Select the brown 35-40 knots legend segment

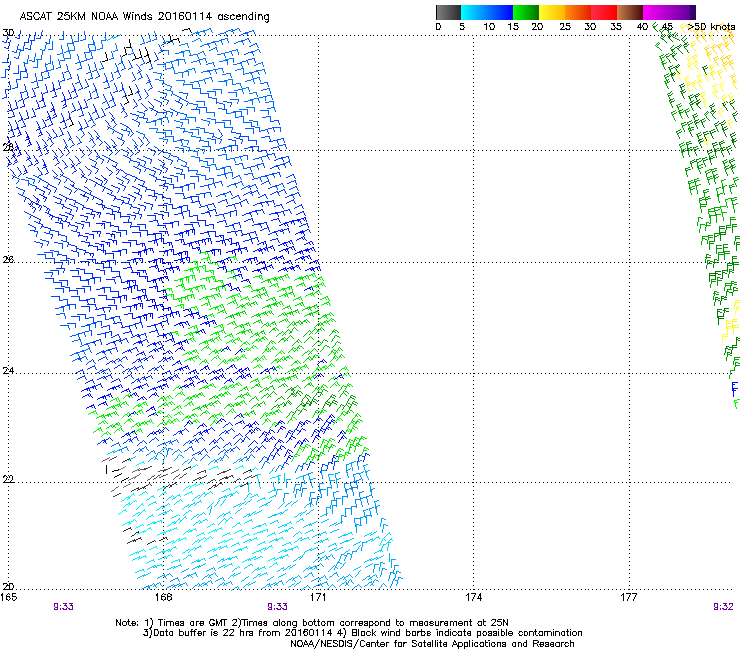[630, 12]
